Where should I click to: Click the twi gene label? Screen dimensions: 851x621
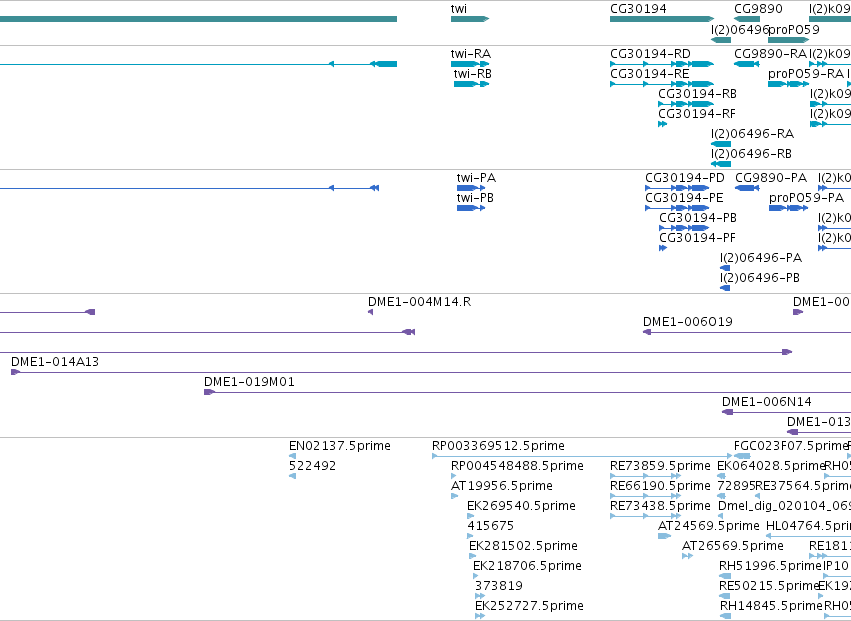pos(459,9)
